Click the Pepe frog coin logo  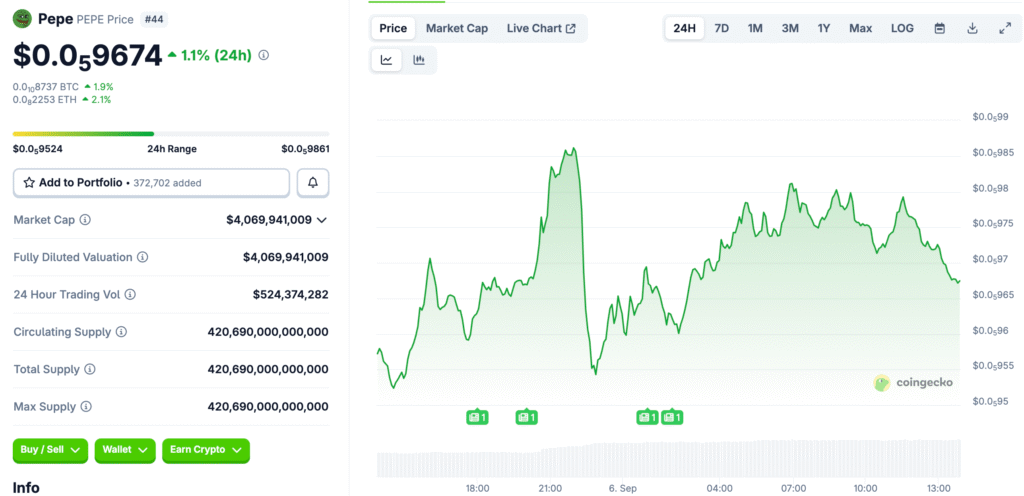[x=23, y=19]
